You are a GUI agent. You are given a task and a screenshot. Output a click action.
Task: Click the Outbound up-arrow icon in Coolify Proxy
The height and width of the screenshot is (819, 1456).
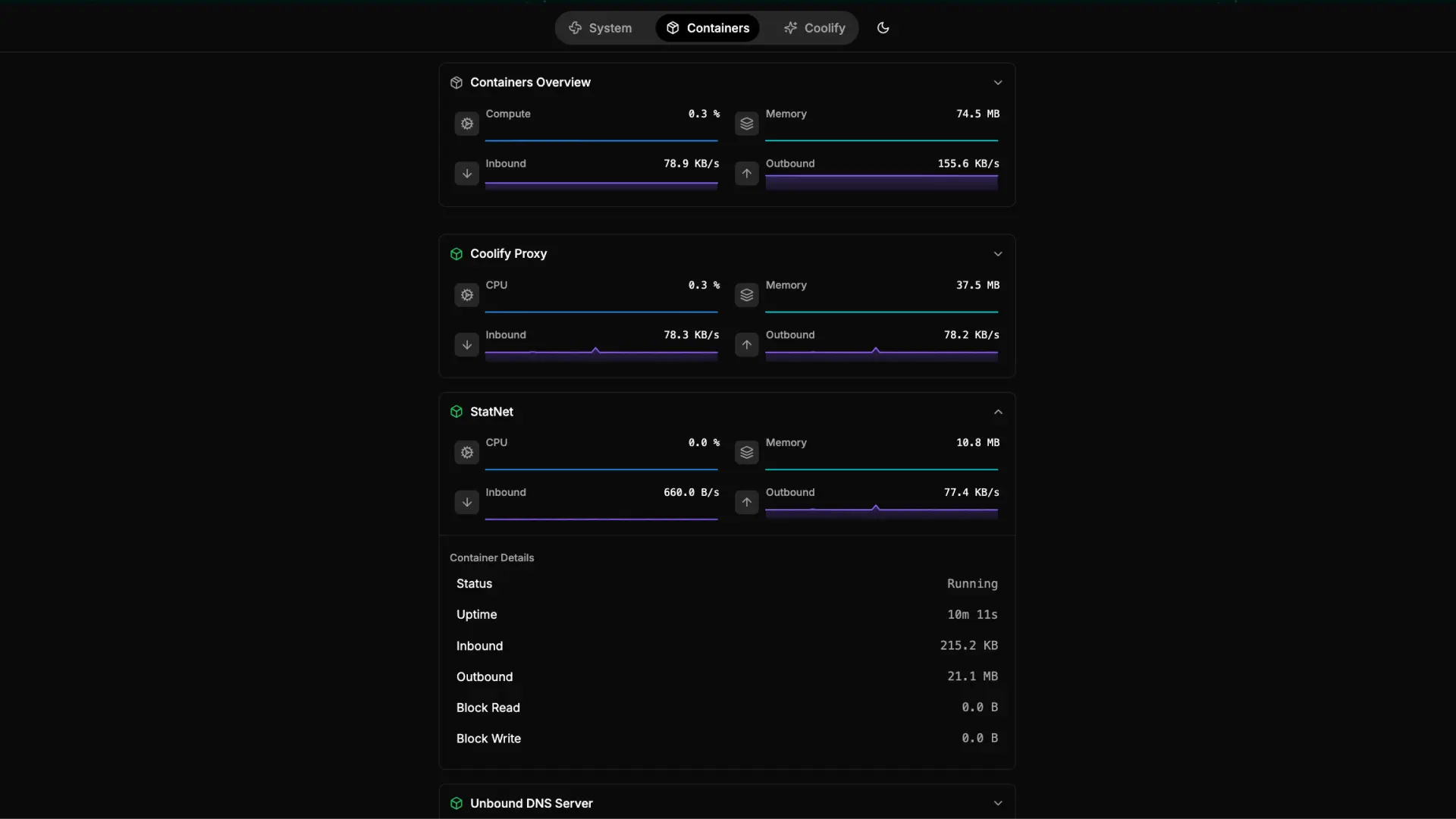tap(746, 345)
